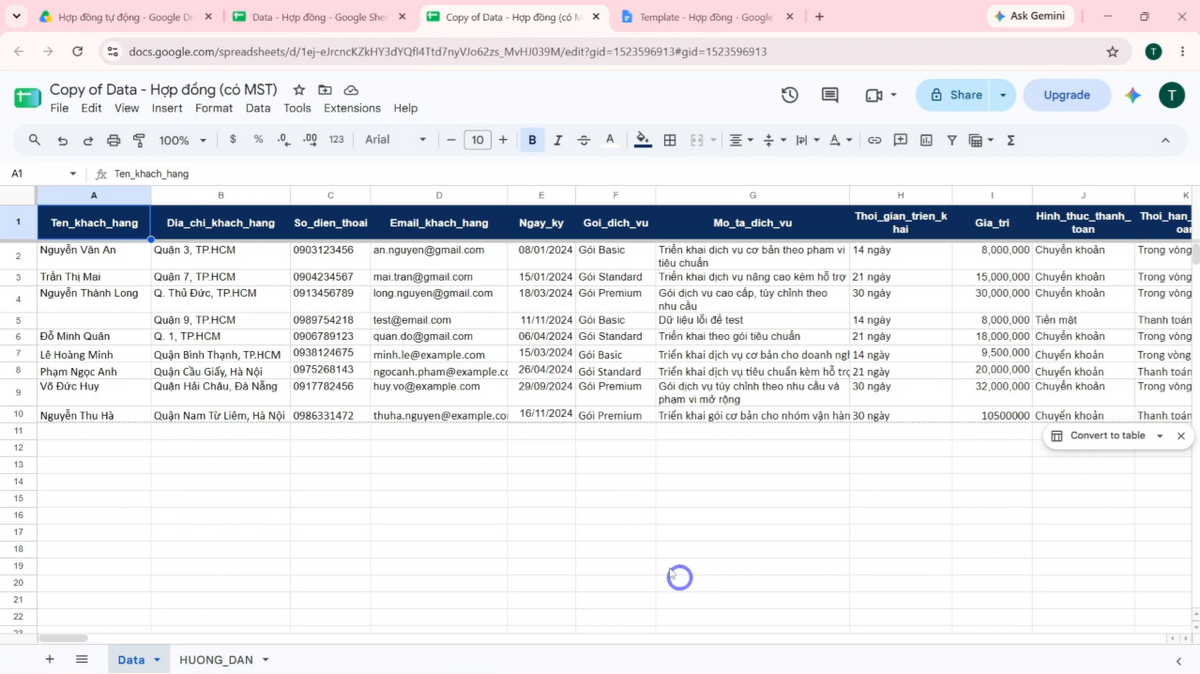Move document to a folder
1200x674 pixels.
point(325,90)
